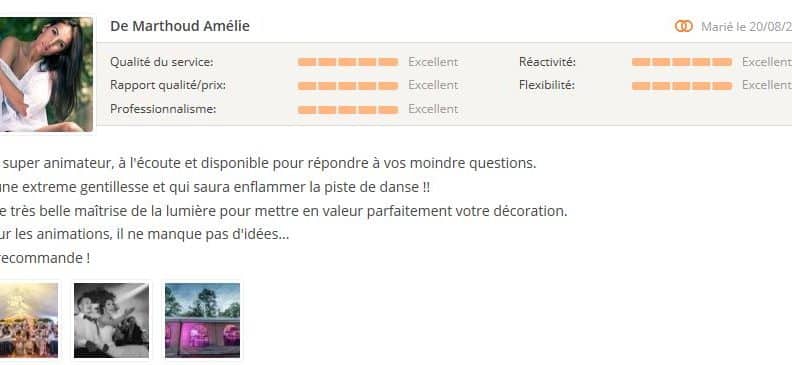792x365 pixels.
Task: Open the crowded party tent photo
Action: point(29,320)
